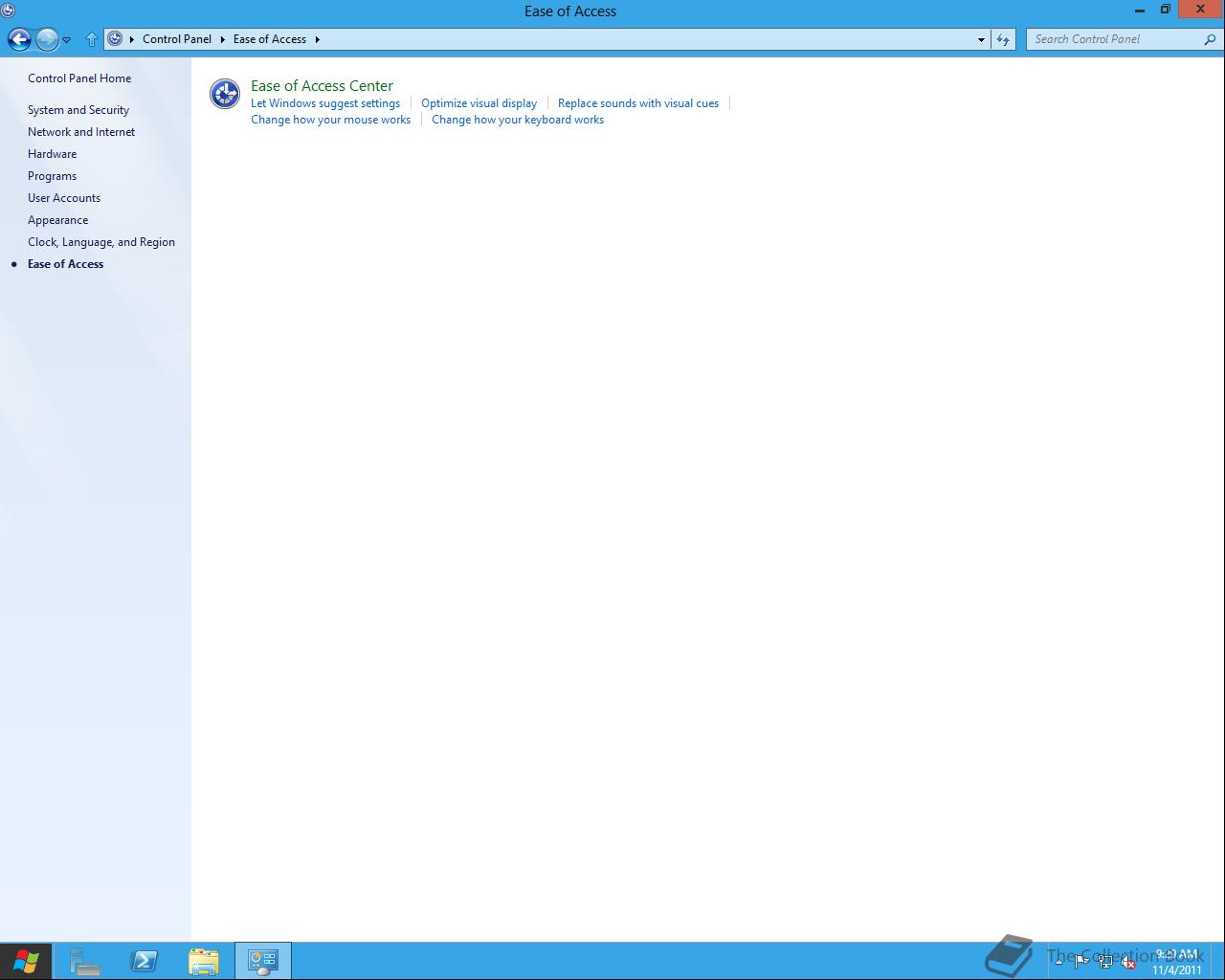Click the Ease of Access icon in the address bar
The width and height of the screenshot is (1225, 980).
[x=115, y=39]
